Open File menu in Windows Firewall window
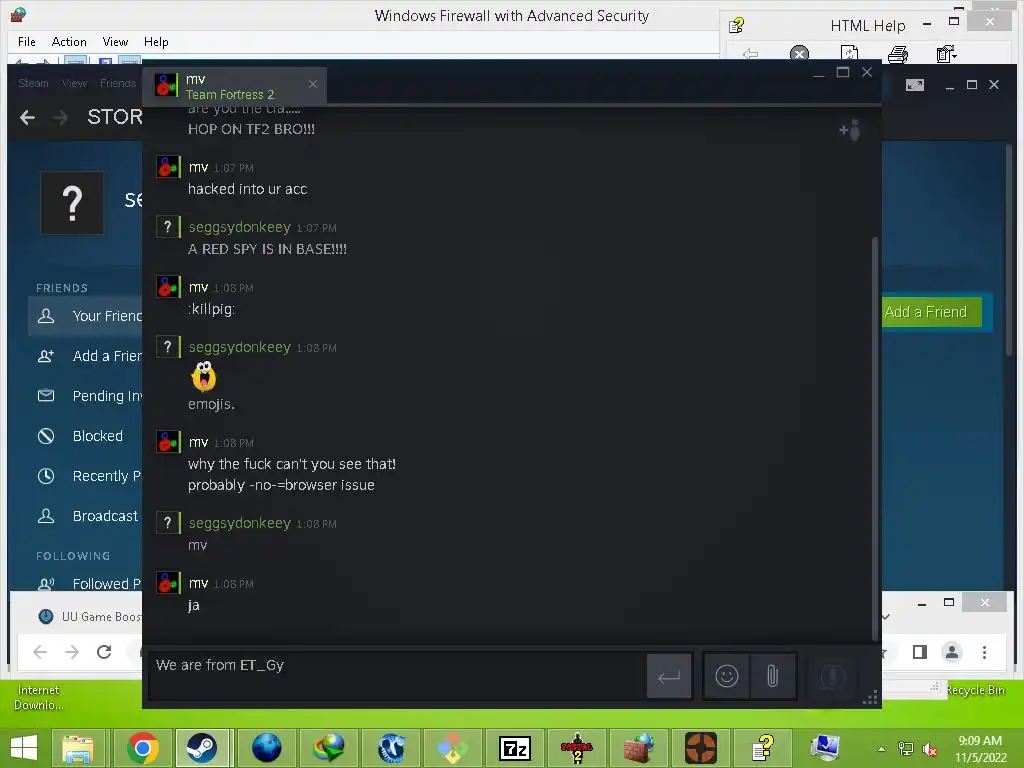The width and height of the screenshot is (1024, 768). [27, 42]
